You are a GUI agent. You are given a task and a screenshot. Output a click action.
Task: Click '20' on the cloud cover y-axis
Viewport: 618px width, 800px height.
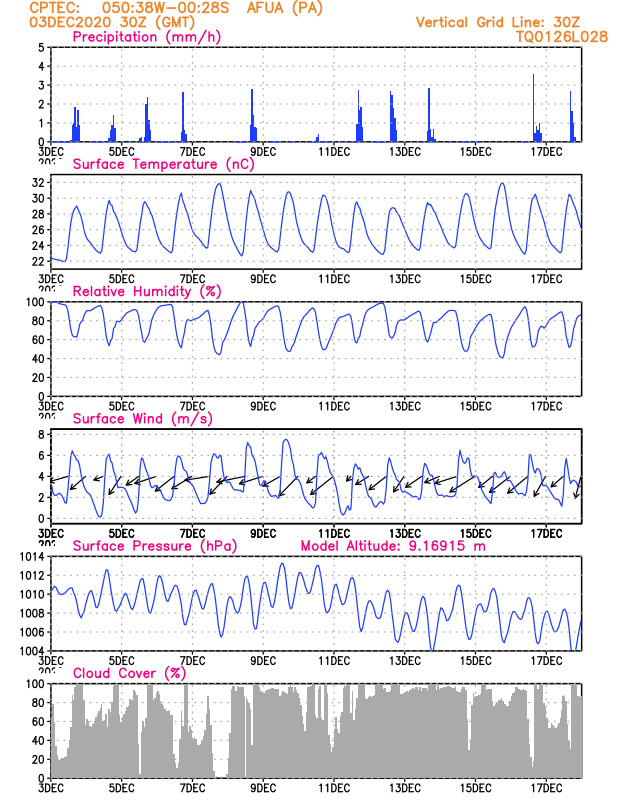coord(38,759)
